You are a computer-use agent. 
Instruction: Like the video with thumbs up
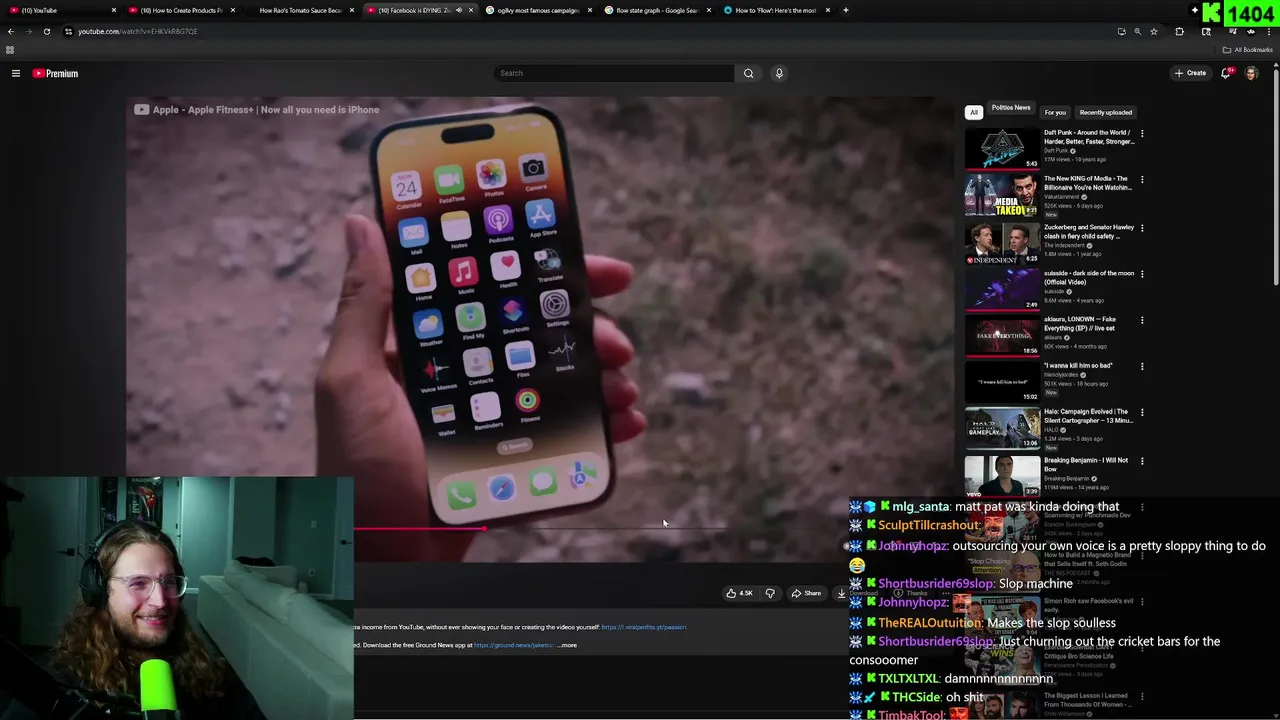739,593
